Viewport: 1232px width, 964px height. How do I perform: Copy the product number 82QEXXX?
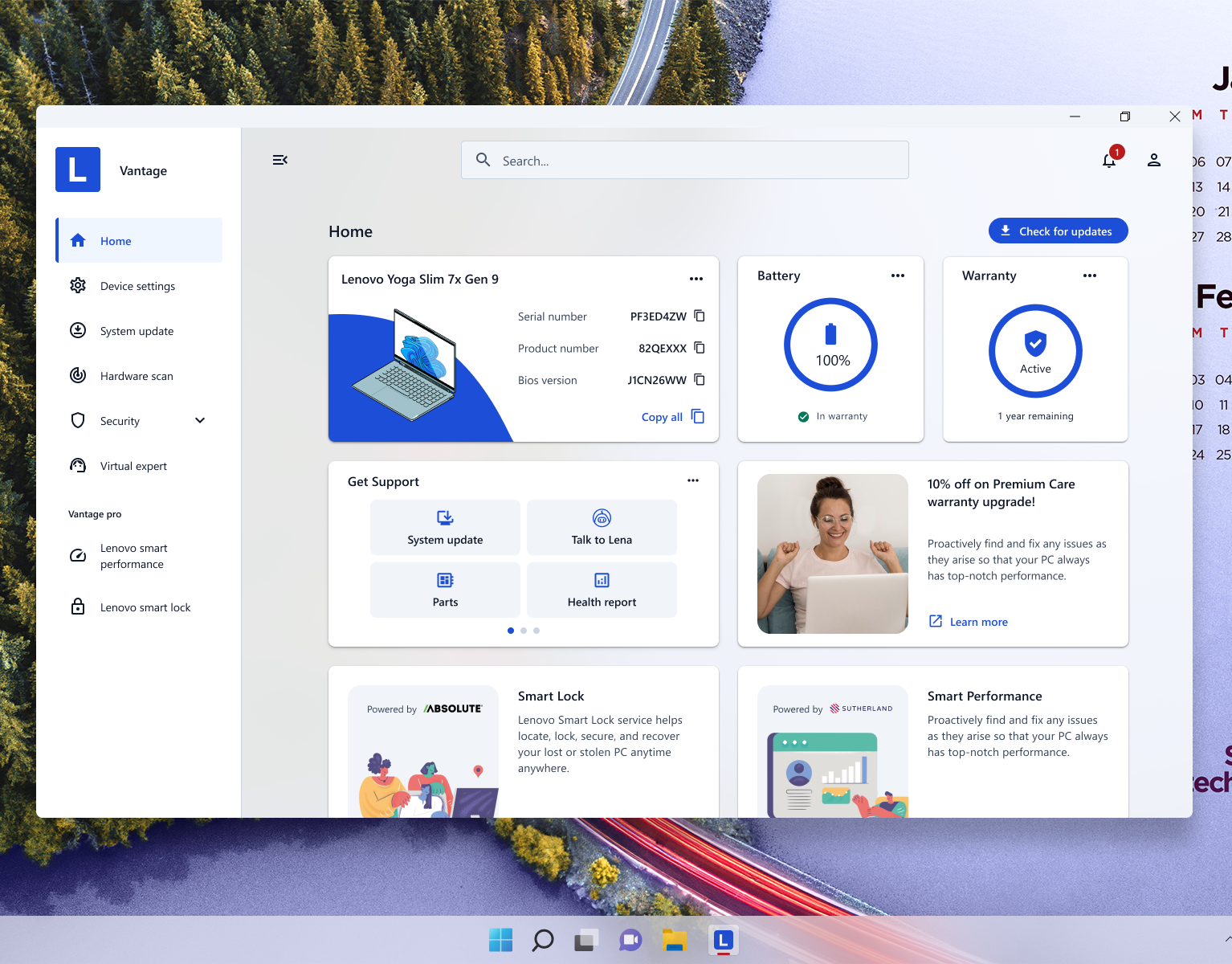click(x=700, y=348)
